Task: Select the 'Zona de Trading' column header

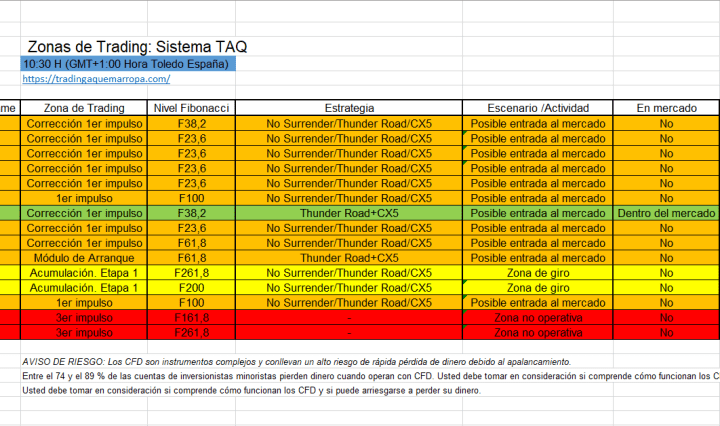Action: (84, 108)
